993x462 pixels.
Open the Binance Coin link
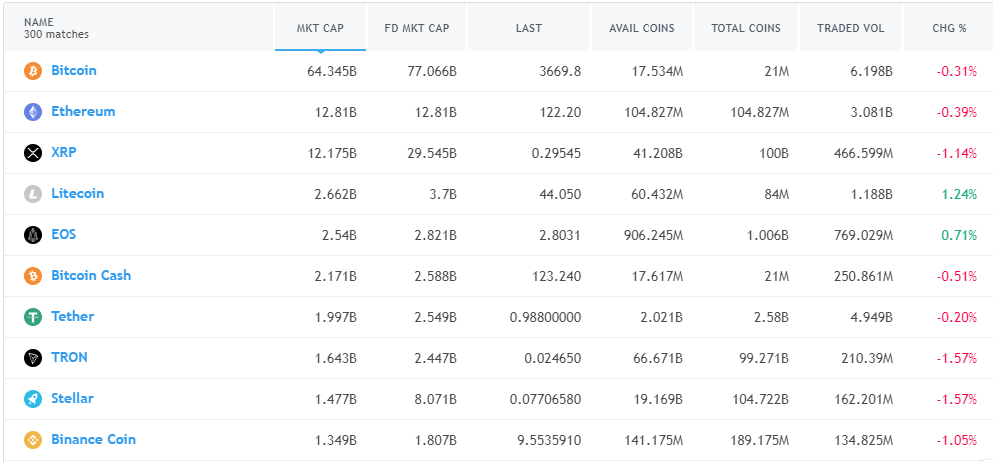tap(94, 439)
